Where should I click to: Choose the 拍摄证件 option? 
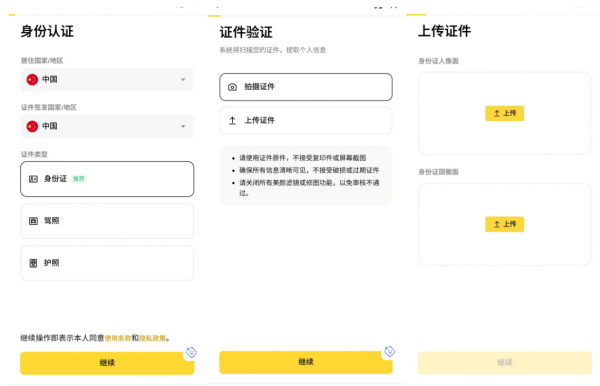click(x=306, y=87)
